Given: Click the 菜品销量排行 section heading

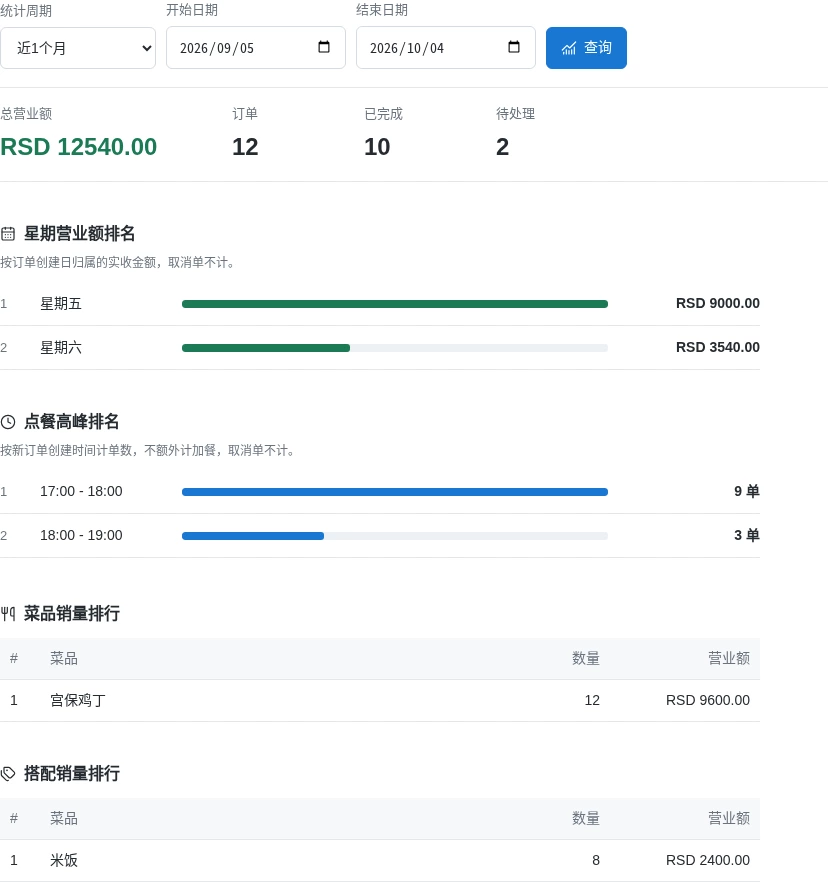Looking at the screenshot, I should (x=71, y=613).
